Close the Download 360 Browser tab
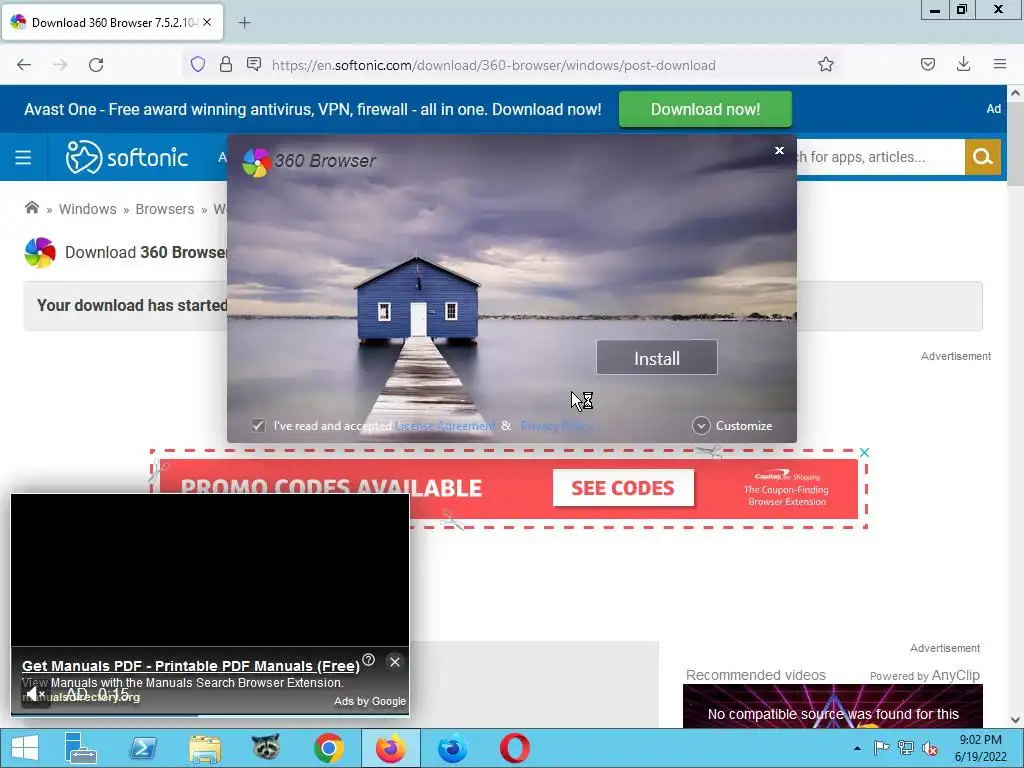 pos(207,22)
